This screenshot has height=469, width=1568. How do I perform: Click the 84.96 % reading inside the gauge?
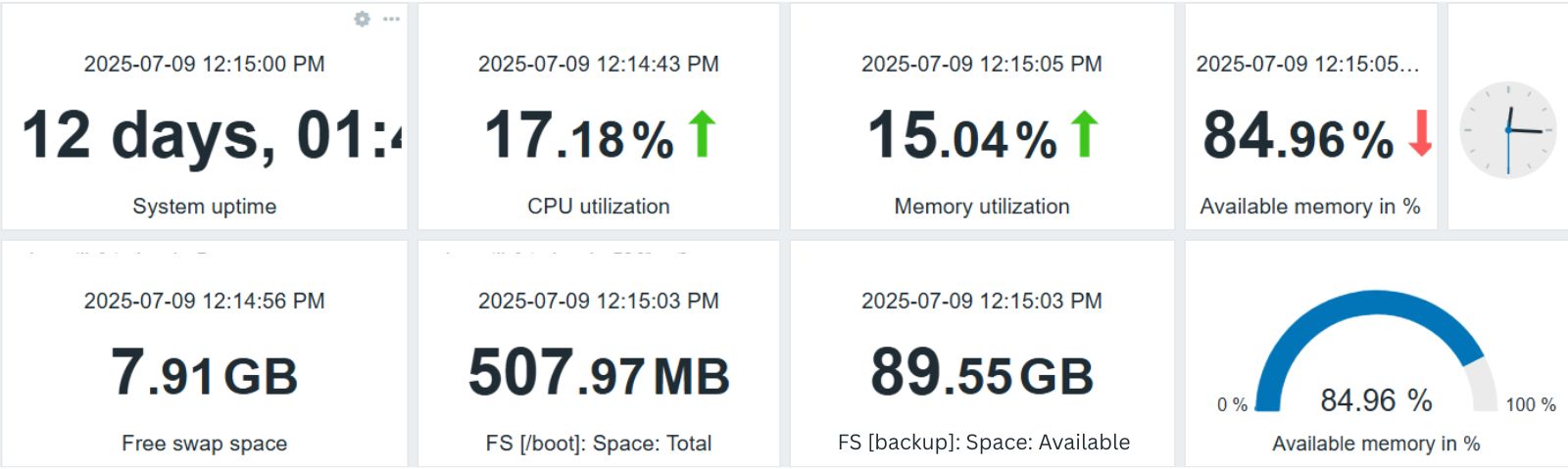click(1376, 400)
